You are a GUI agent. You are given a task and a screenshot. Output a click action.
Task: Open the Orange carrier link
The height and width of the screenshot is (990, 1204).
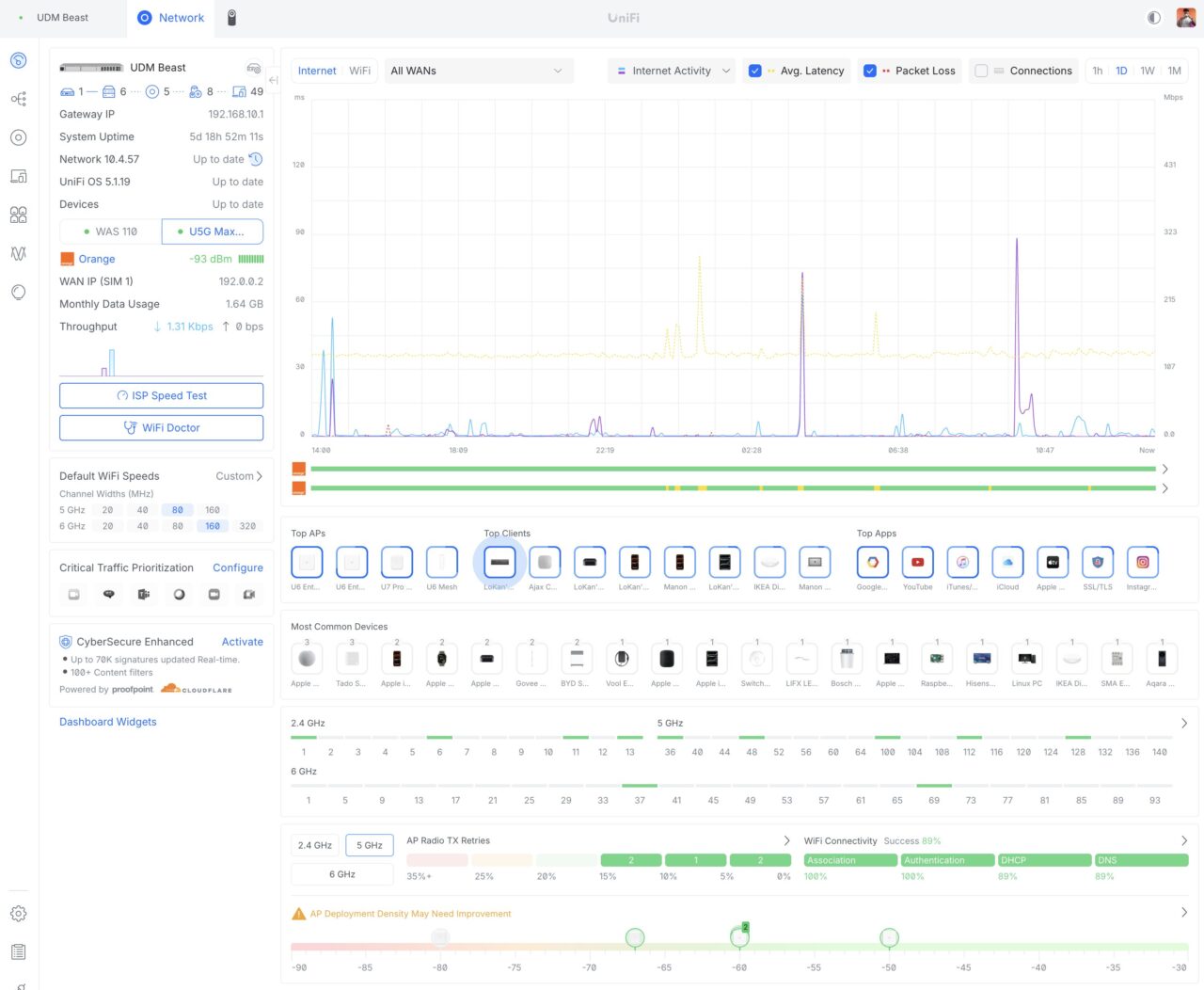coord(97,259)
